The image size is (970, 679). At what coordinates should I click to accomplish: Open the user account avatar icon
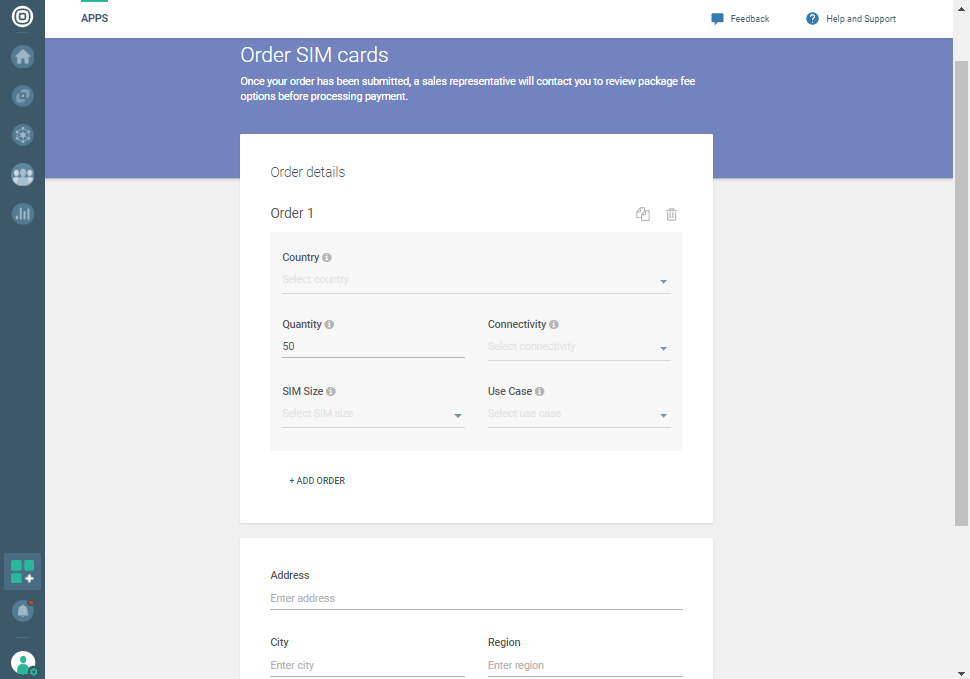tap(22, 662)
